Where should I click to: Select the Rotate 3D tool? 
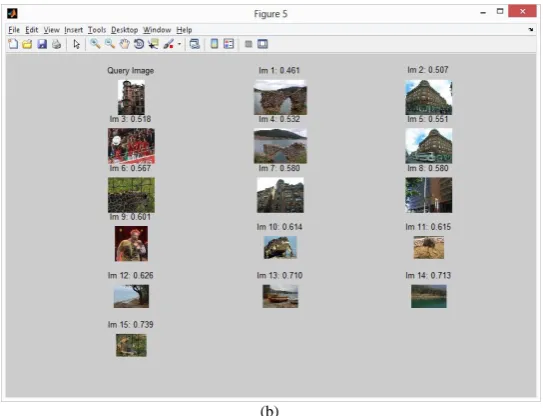pyautogui.click(x=139, y=44)
